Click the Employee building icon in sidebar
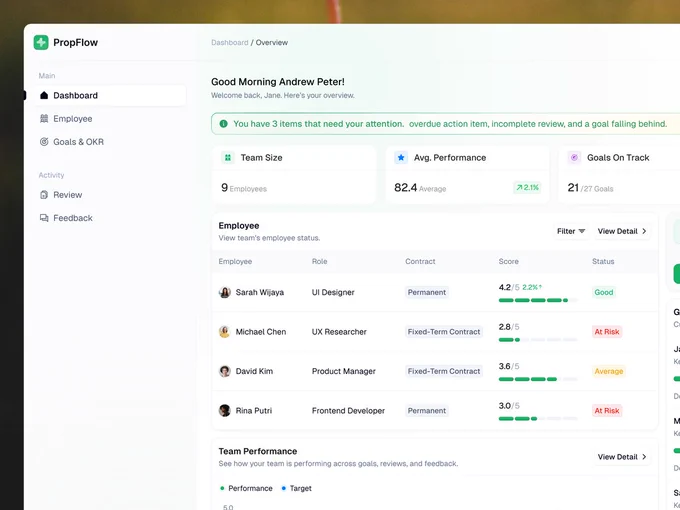This screenshot has width=680, height=510. click(44, 118)
